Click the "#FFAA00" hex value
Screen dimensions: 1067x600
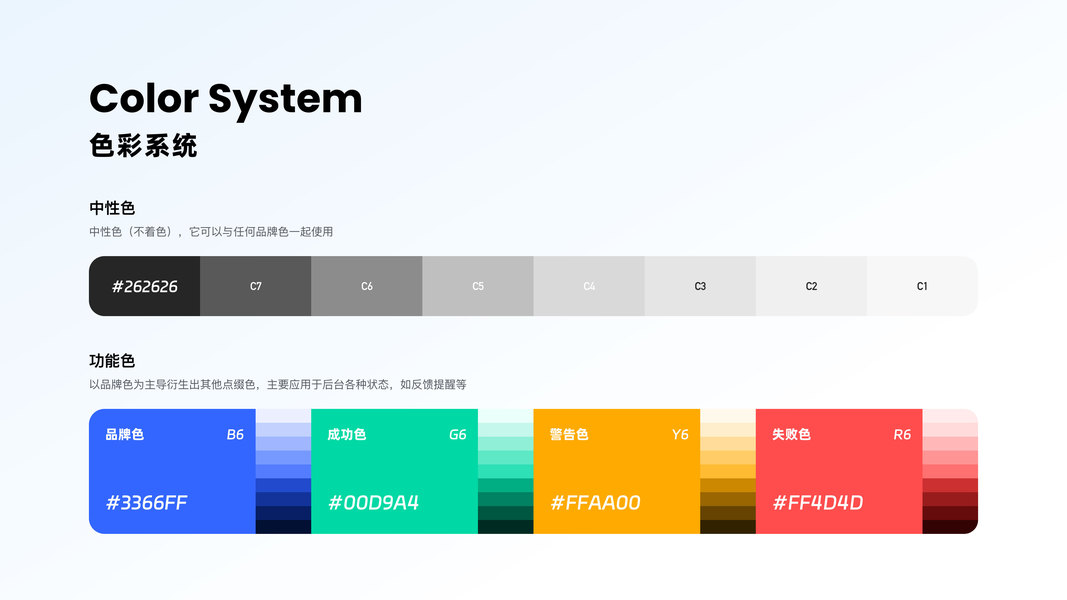tap(595, 503)
